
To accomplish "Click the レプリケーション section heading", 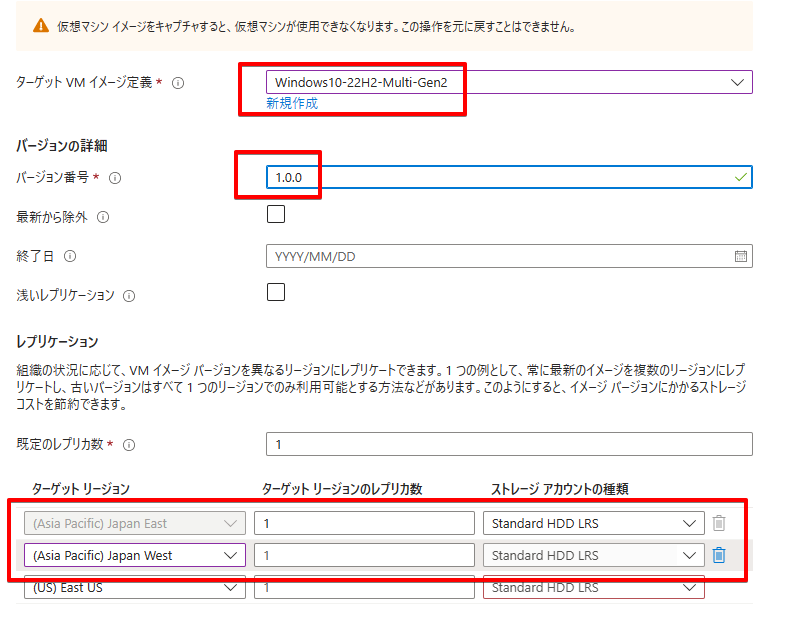I will tap(57, 342).
